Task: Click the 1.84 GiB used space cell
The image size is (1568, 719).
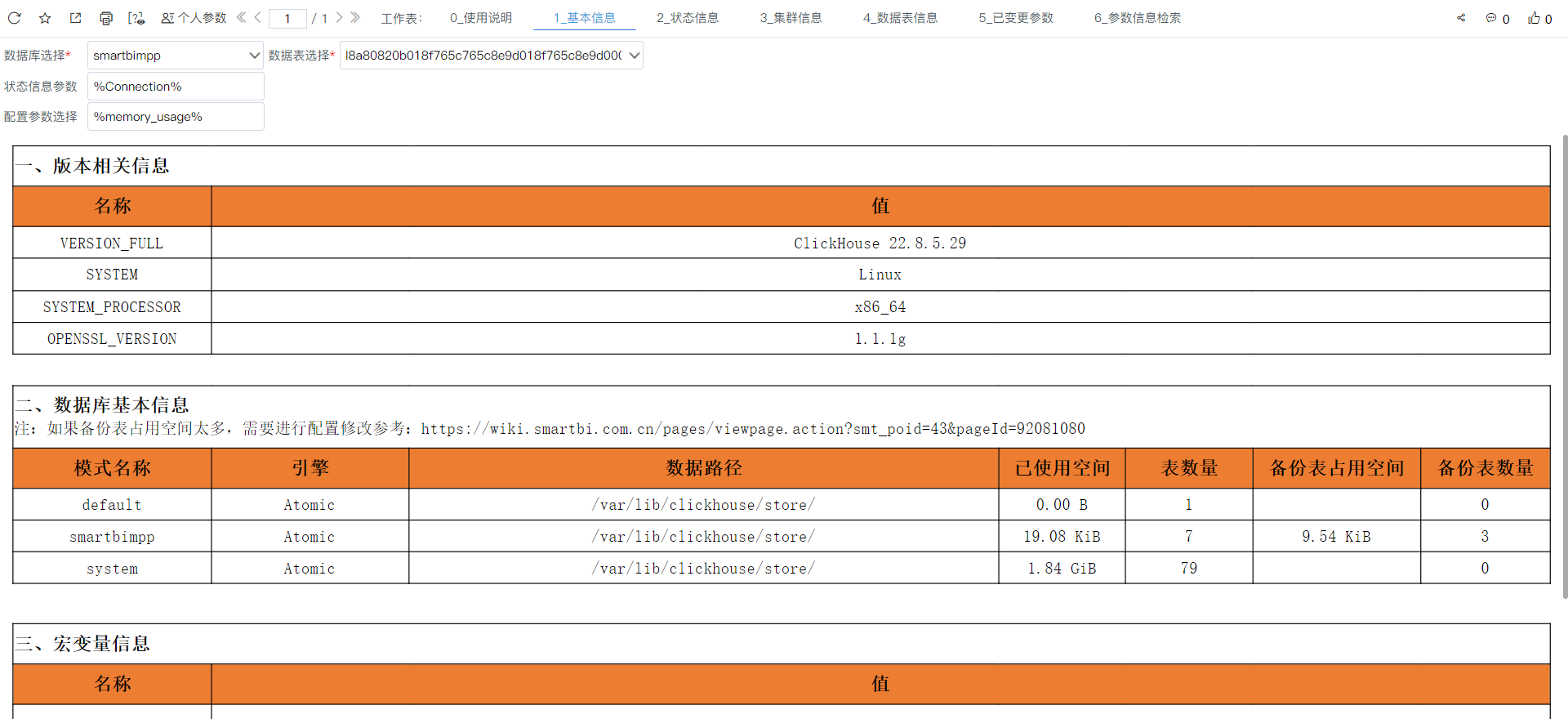Action: (x=1062, y=569)
